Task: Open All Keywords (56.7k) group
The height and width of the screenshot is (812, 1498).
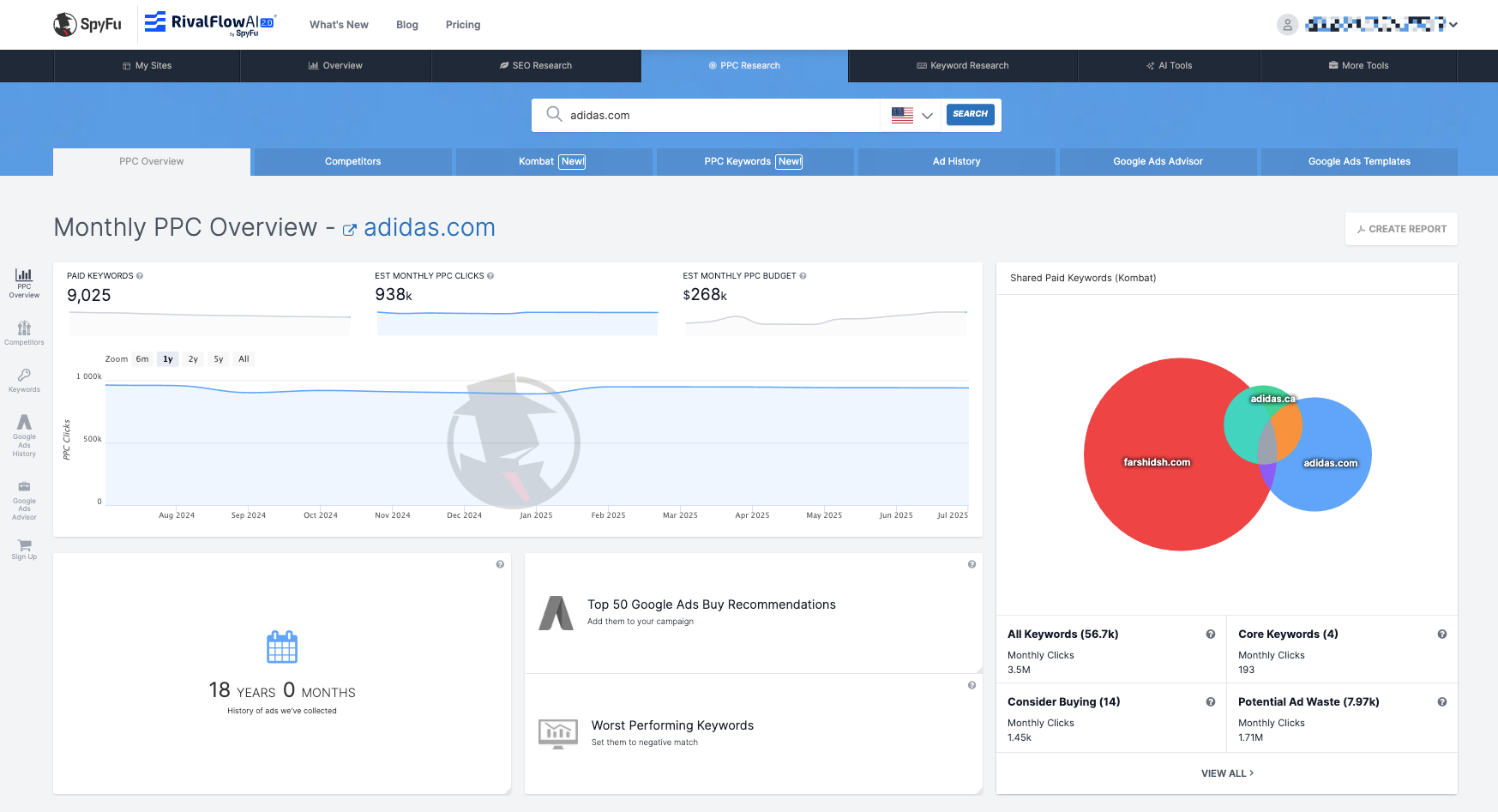Action: coord(1062,635)
